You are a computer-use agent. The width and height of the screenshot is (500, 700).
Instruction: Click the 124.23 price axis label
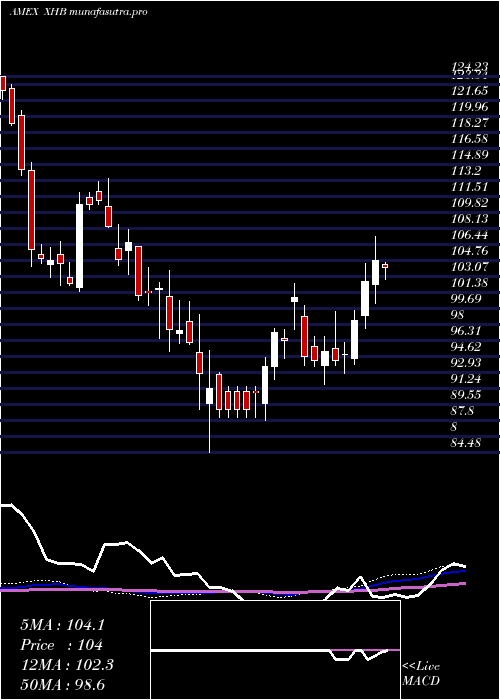(x=470, y=67)
